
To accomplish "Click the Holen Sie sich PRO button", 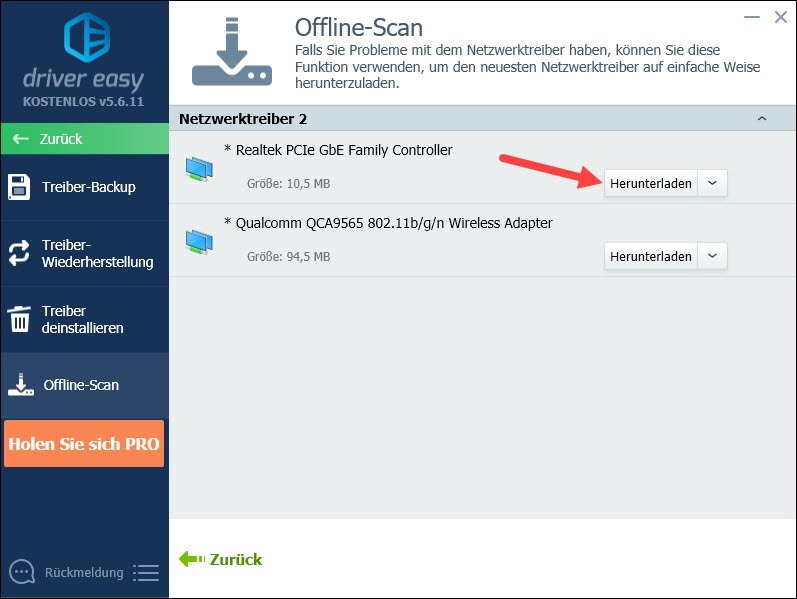I will pos(84,443).
